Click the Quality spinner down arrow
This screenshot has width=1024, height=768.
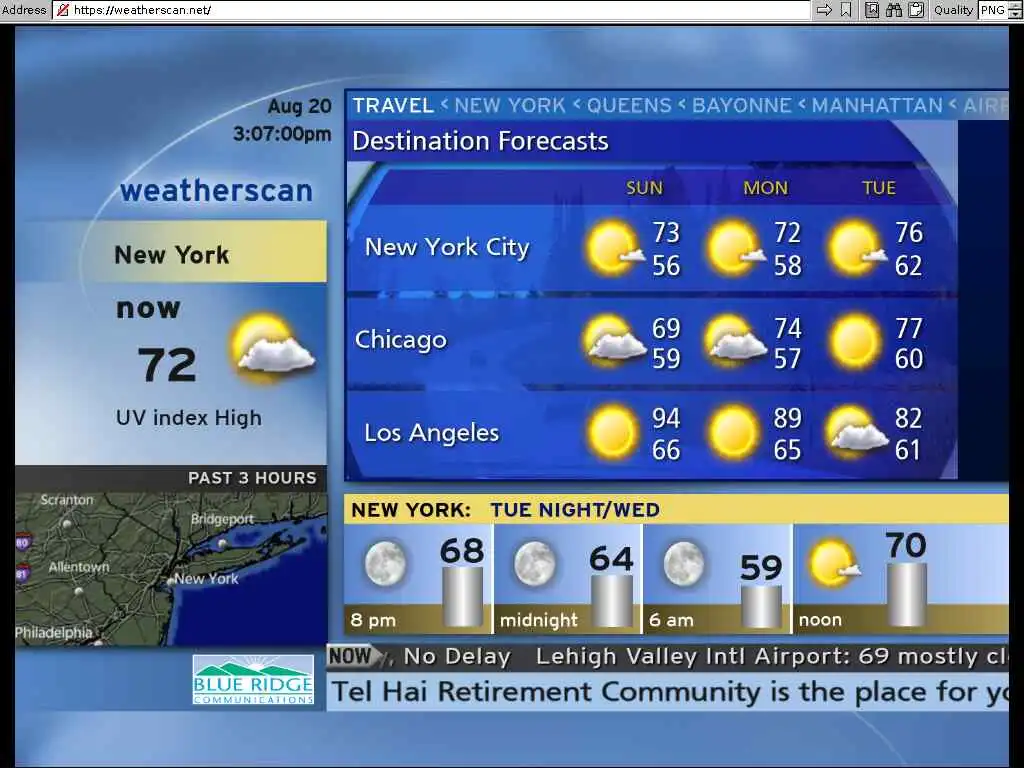(1016, 14)
